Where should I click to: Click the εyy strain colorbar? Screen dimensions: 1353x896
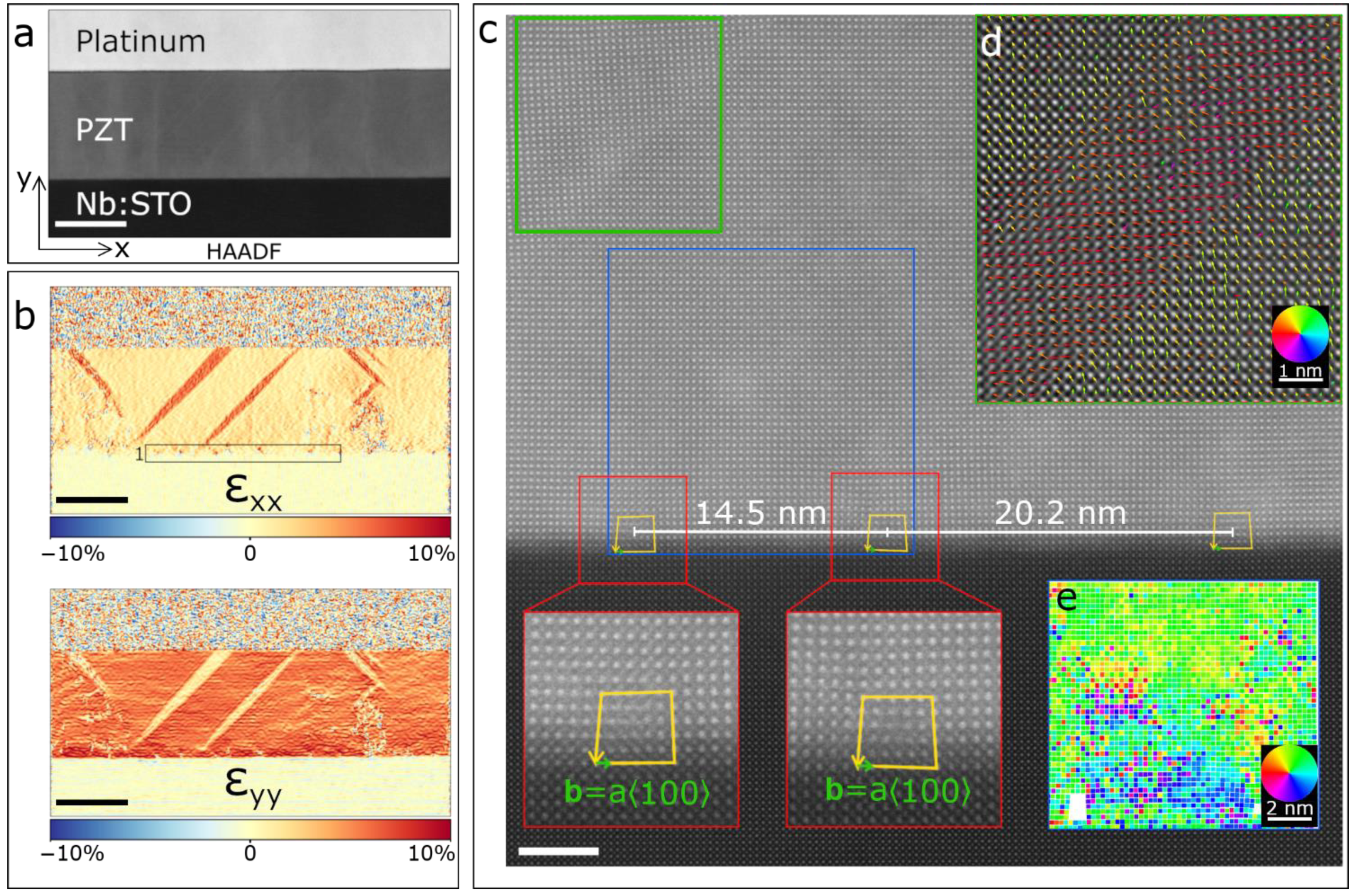[250, 829]
